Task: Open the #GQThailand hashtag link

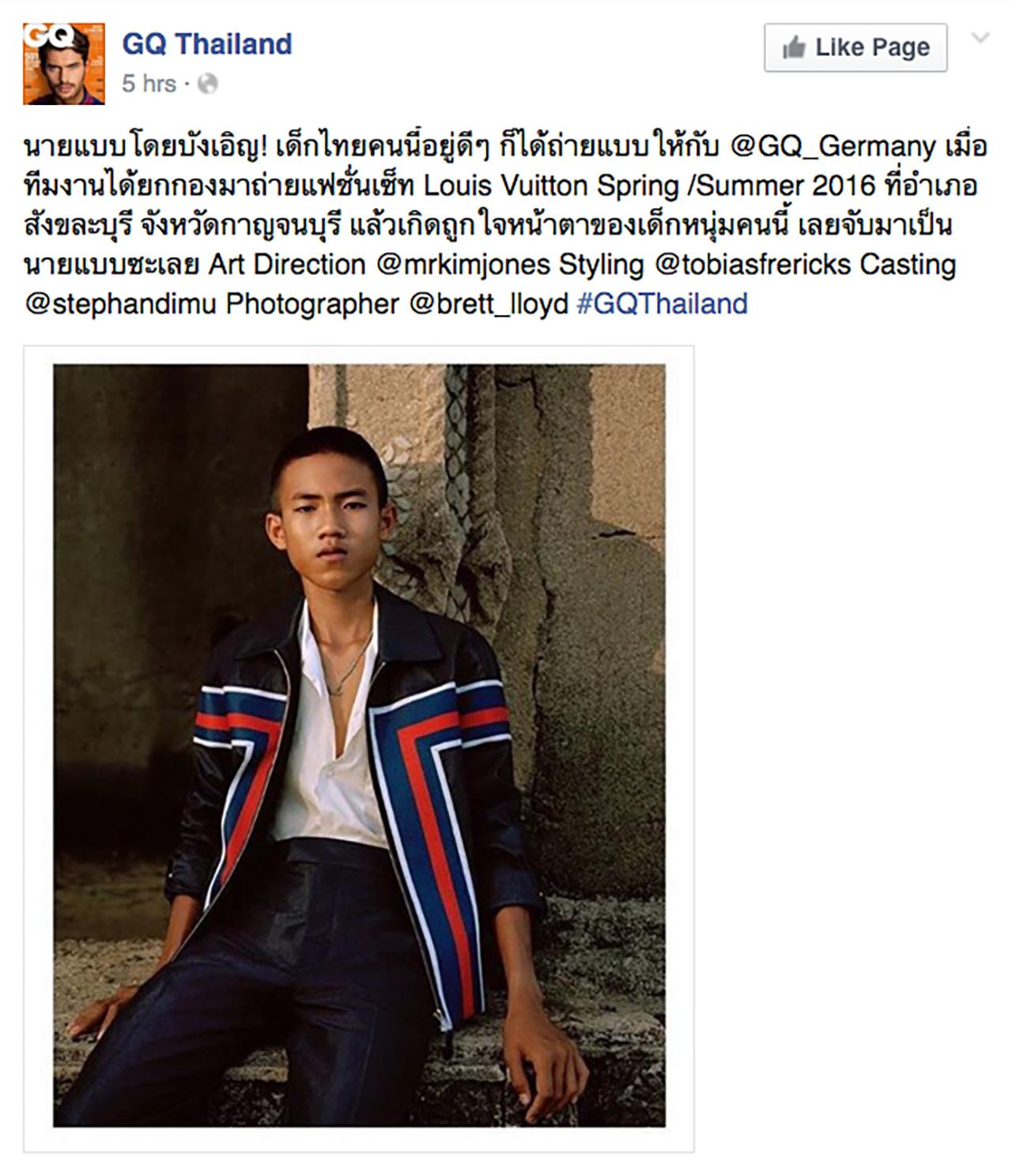Action: click(663, 303)
